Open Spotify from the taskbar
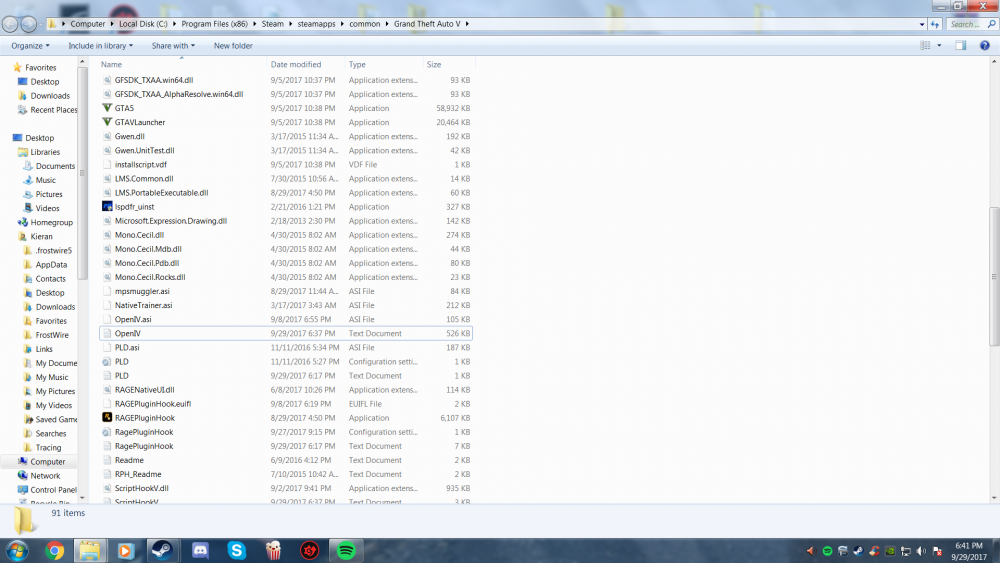Screen dimensions: 1000x563 coord(346,550)
